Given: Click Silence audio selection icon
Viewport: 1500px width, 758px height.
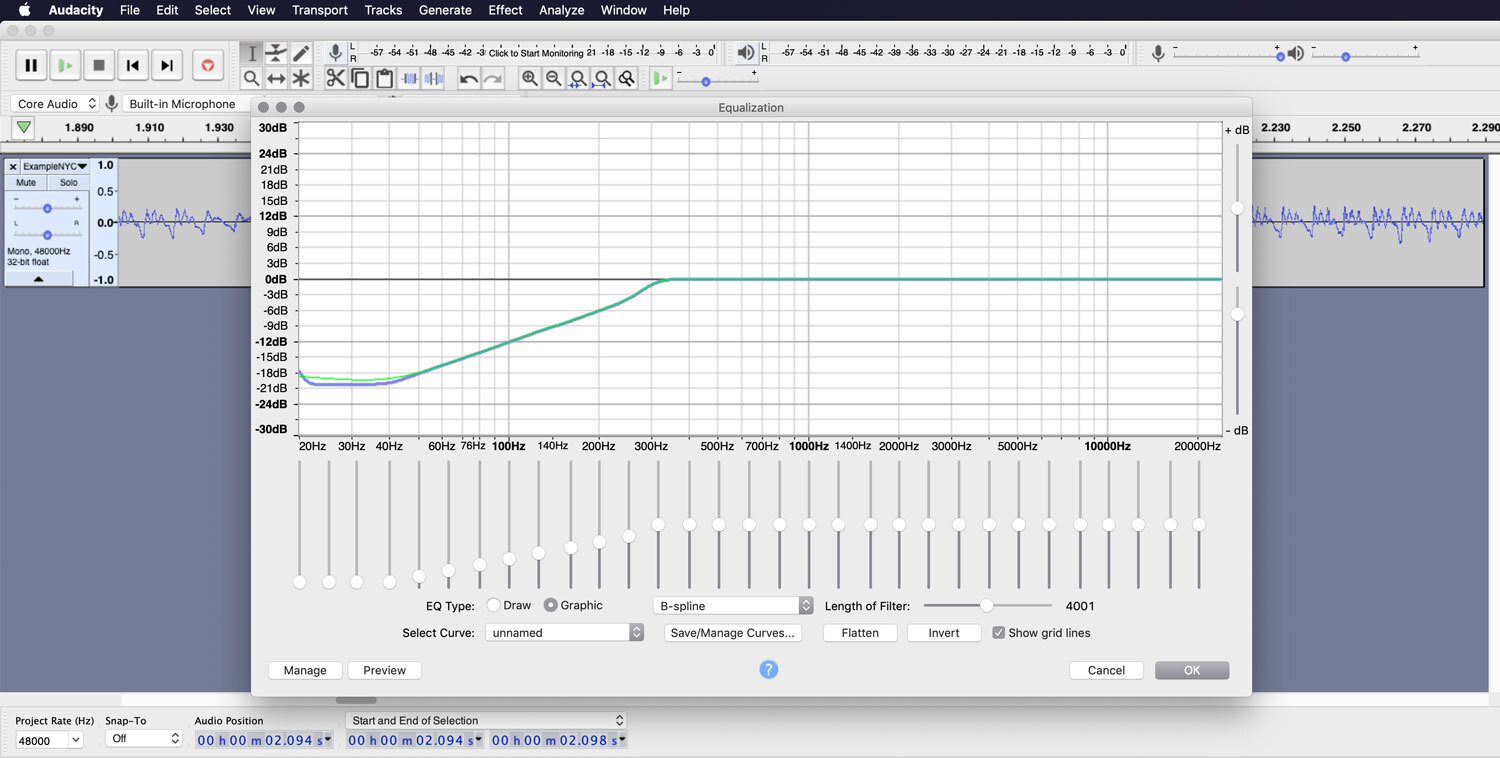Looking at the screenshot, I should pos(433,78).
